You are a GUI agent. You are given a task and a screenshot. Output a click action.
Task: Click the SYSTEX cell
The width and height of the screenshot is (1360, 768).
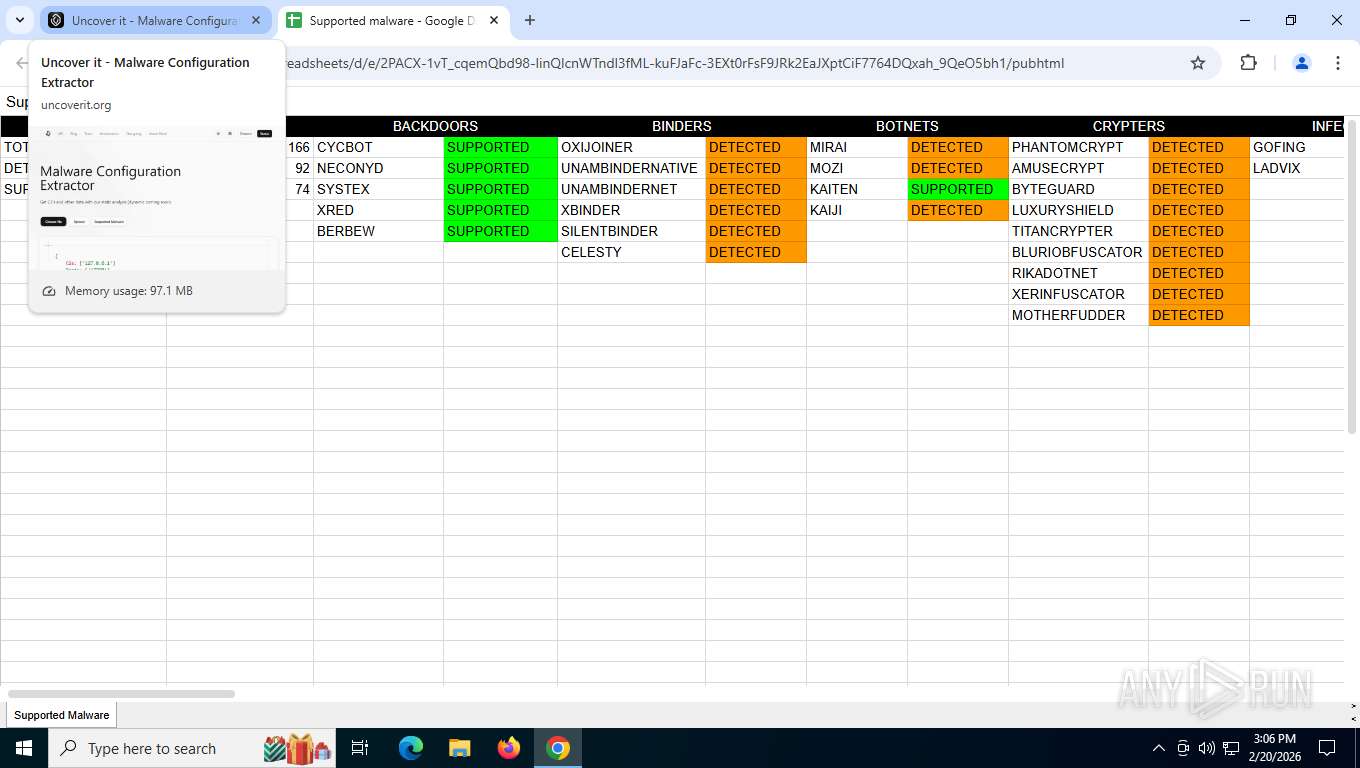click(379, 189)
